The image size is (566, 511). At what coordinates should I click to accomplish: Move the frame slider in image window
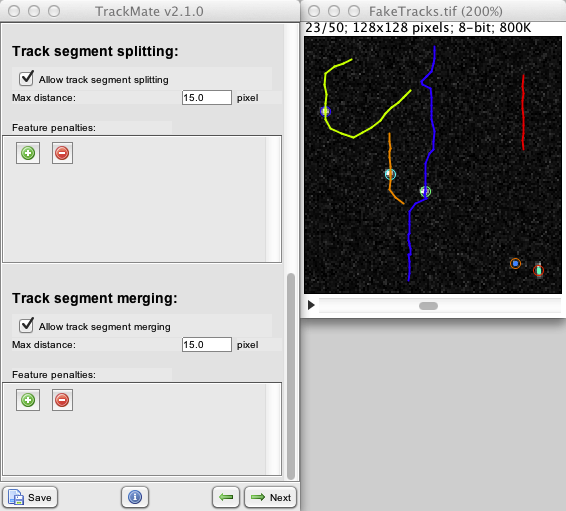tap(428, 306)
